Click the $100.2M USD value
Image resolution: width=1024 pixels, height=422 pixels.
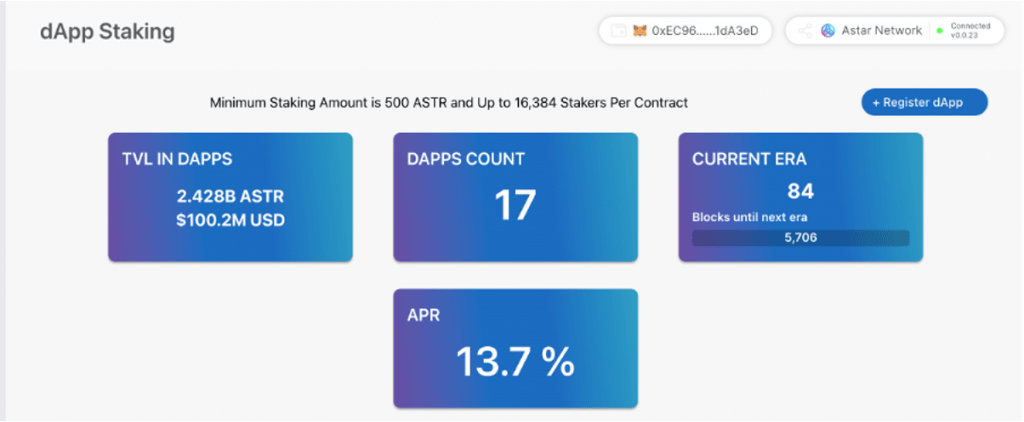[x=230, y=219]
